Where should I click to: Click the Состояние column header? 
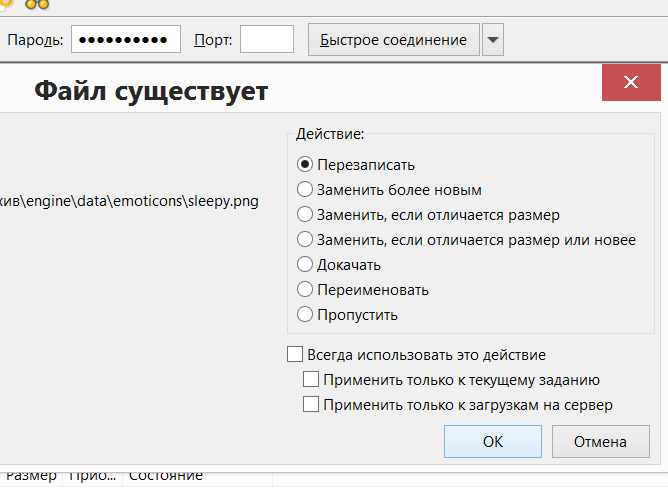click(166, 477)
